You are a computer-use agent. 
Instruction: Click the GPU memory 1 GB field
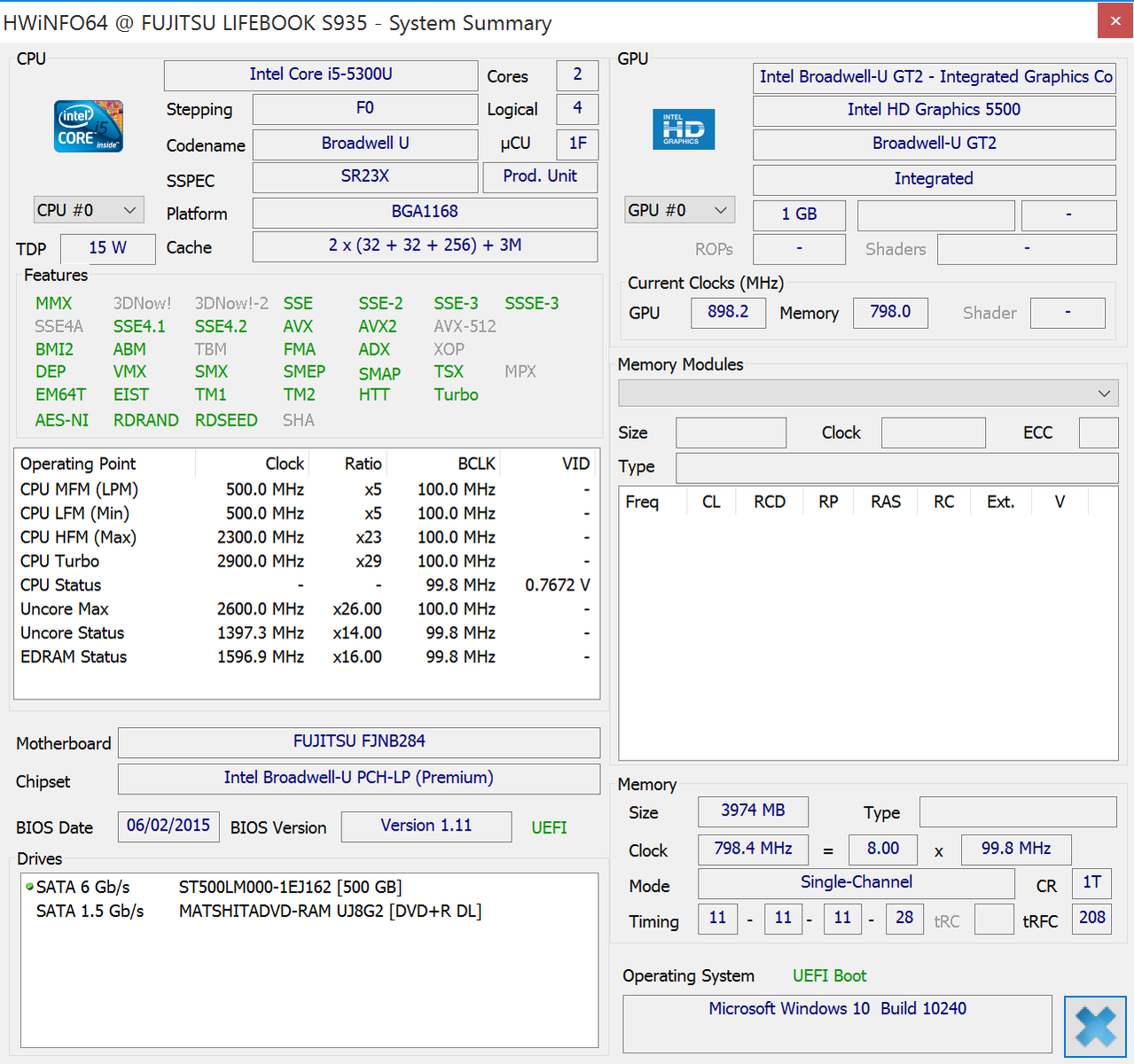pos(800,215)
